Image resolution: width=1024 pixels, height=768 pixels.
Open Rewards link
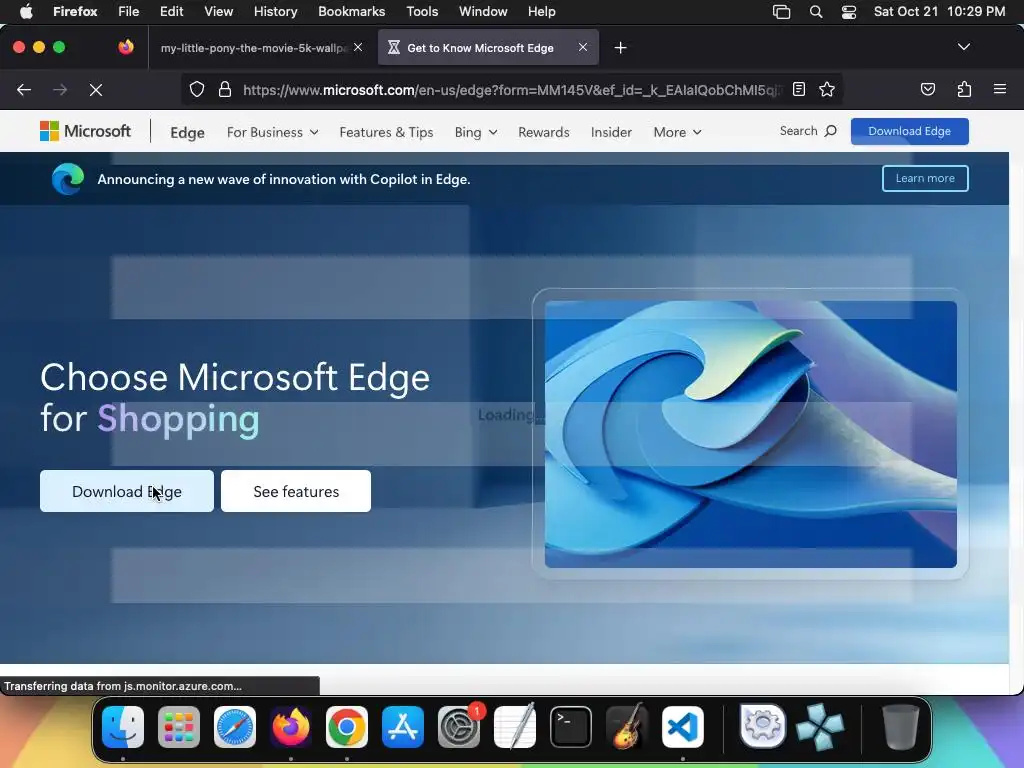[543, 132]
